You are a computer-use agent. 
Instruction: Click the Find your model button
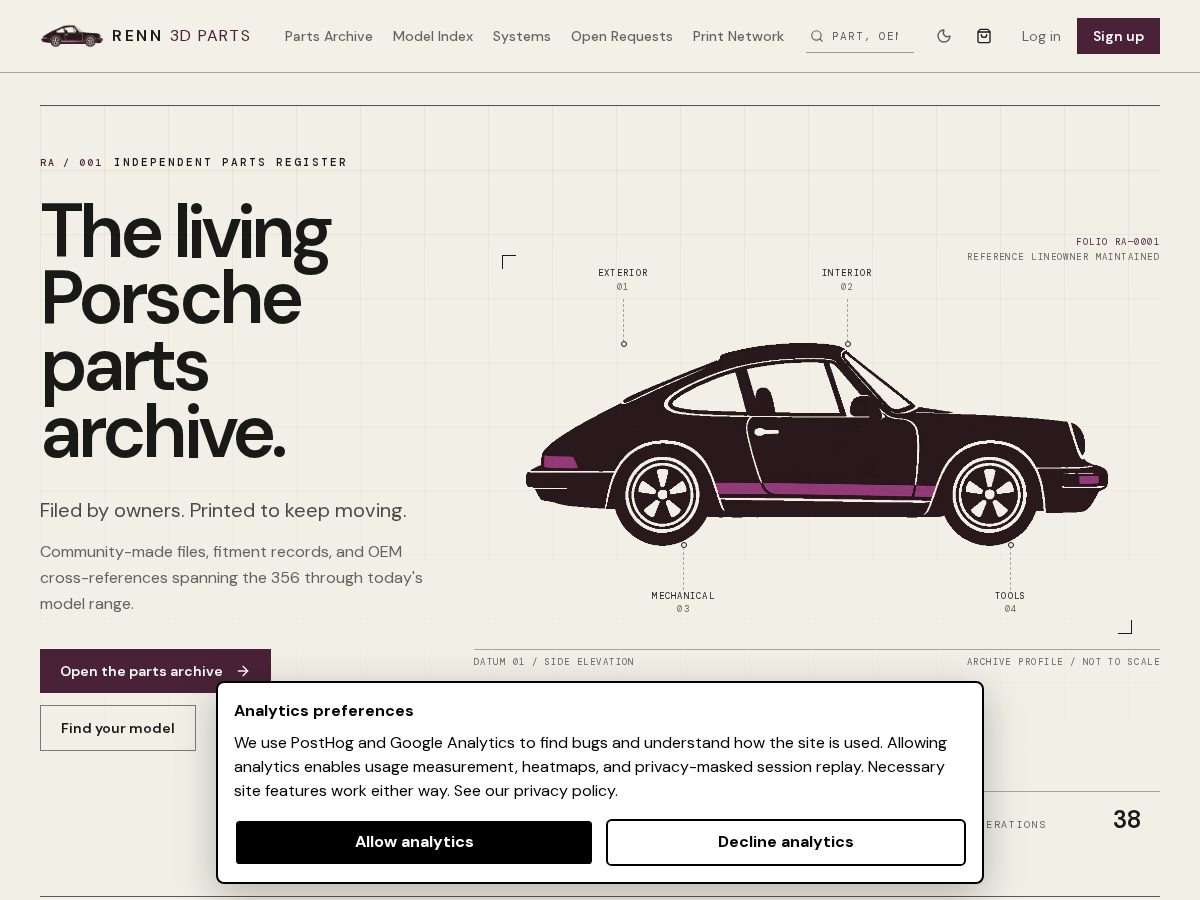click(118, 728)
